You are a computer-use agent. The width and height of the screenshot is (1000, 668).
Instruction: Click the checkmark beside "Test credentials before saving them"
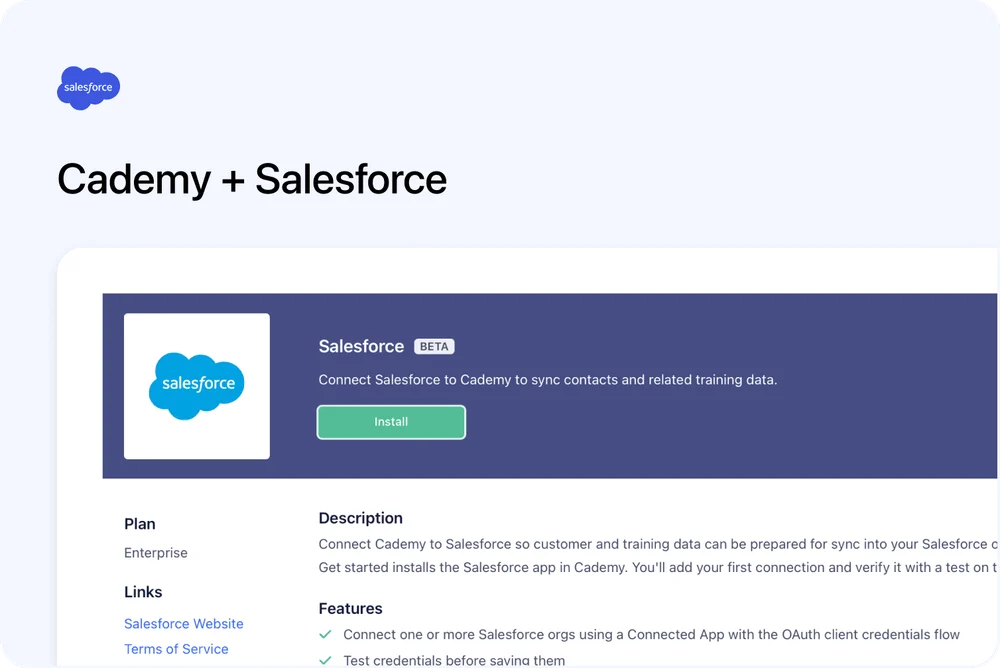click(325, 660)
